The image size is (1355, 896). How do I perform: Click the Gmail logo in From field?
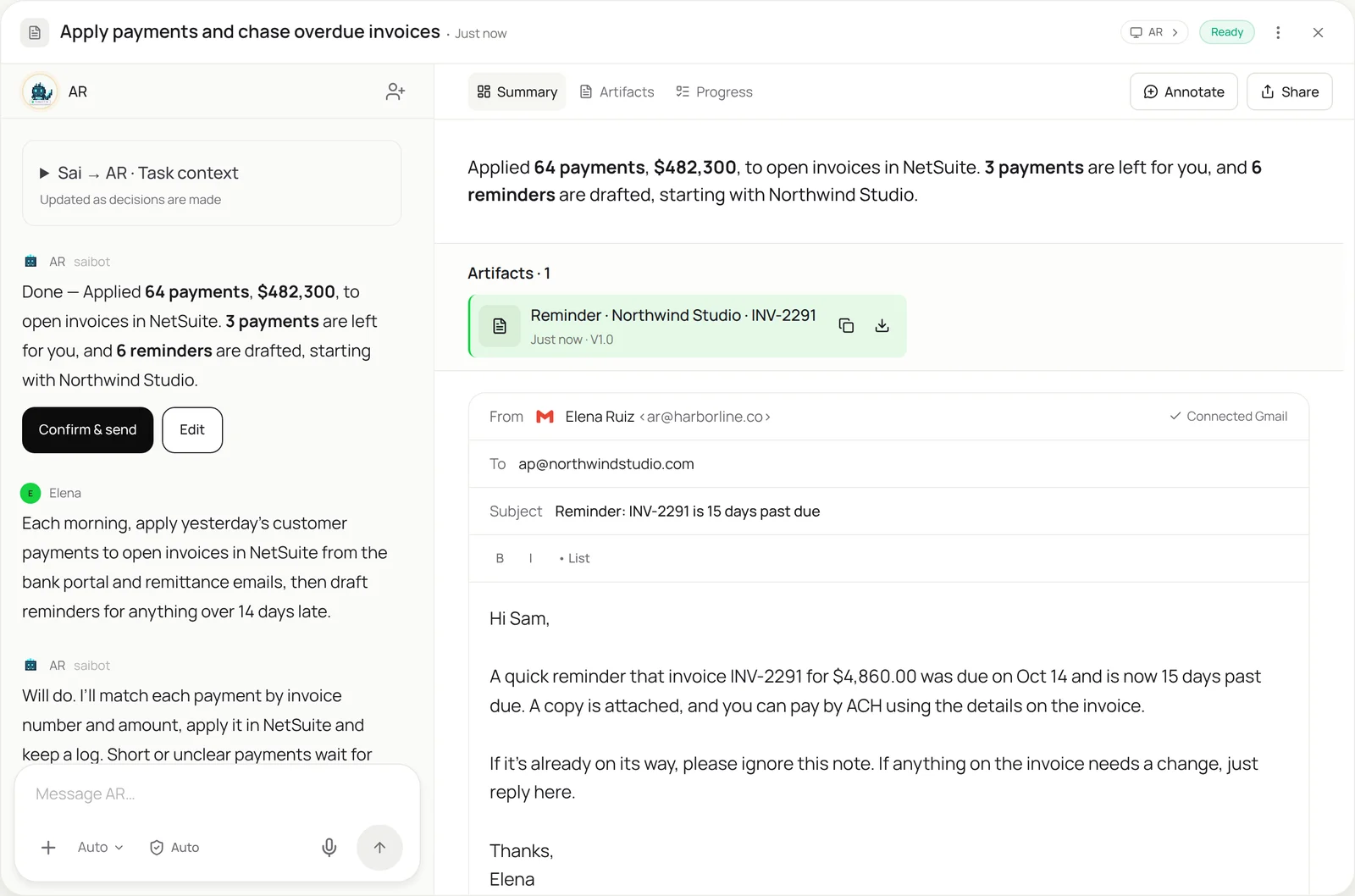pos(545,417)
